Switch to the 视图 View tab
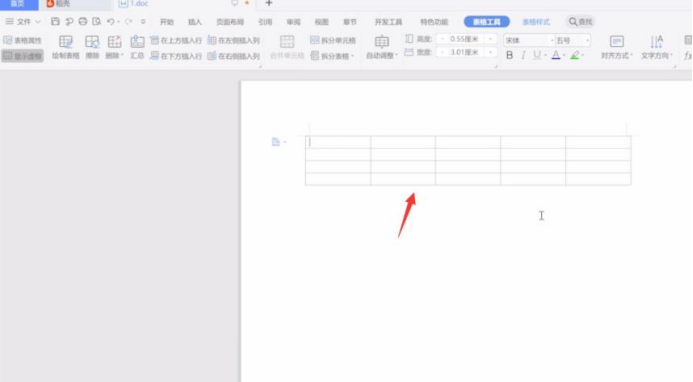This screenshot has width=693, height=382. [321, 22]
